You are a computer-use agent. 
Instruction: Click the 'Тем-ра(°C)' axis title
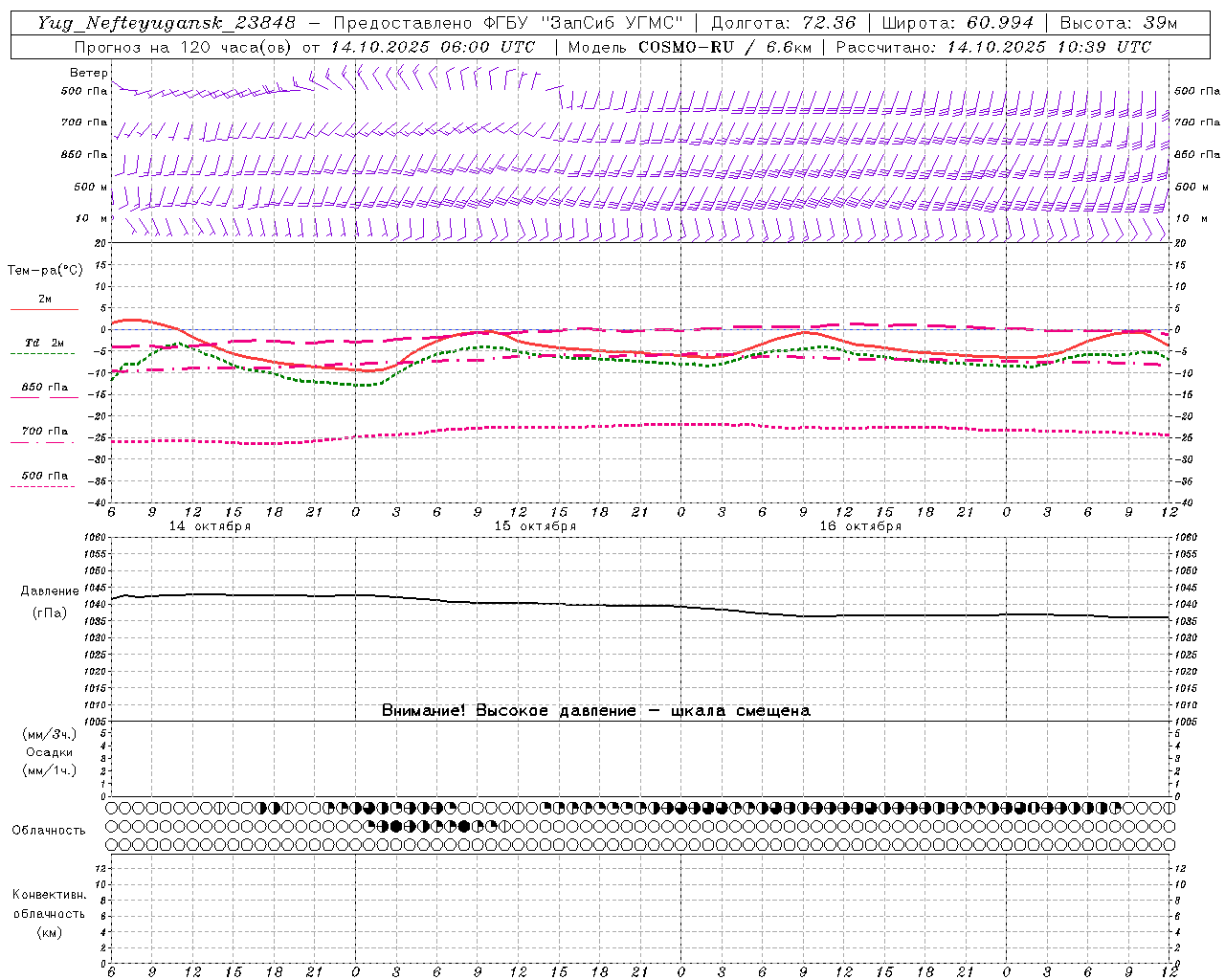pyautogui.click(x=45, y=270)
